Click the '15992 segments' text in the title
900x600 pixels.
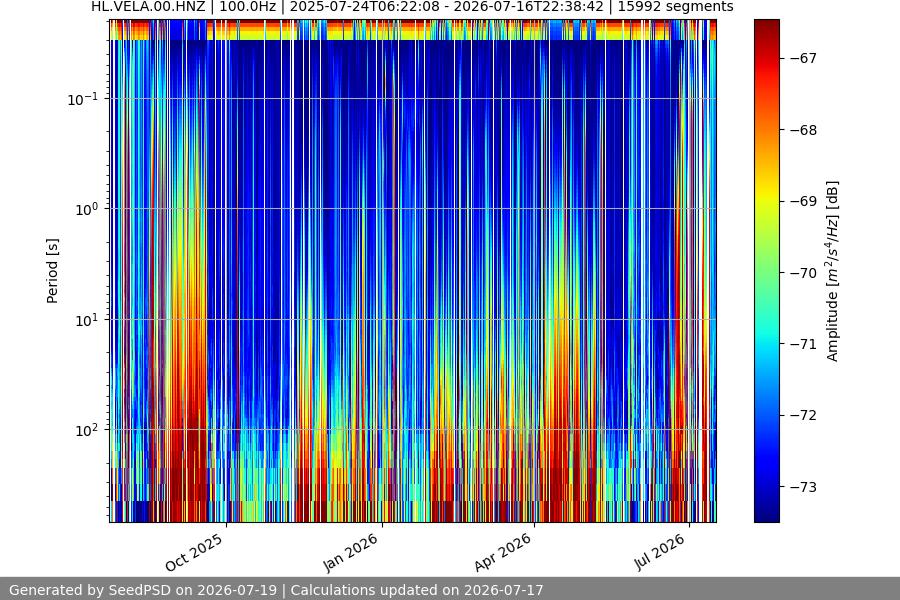pyautogui.click(x=676, y=7)
